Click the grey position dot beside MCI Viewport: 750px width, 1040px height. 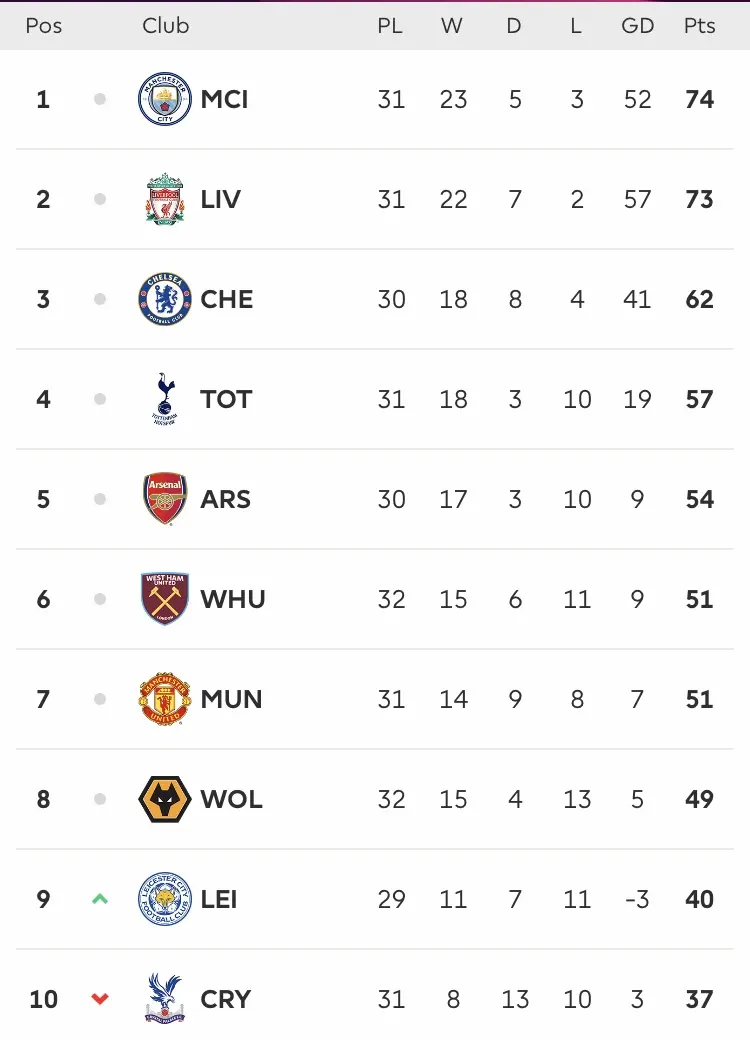[x=100, y=99]
